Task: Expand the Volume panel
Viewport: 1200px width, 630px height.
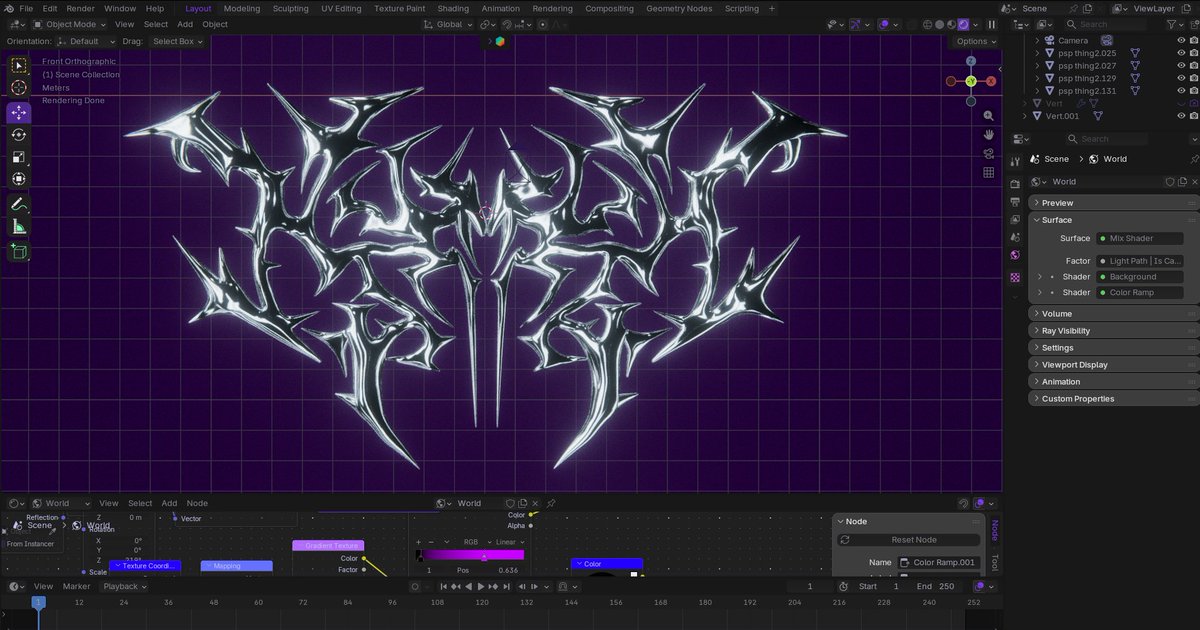Action: point(1112,314)
